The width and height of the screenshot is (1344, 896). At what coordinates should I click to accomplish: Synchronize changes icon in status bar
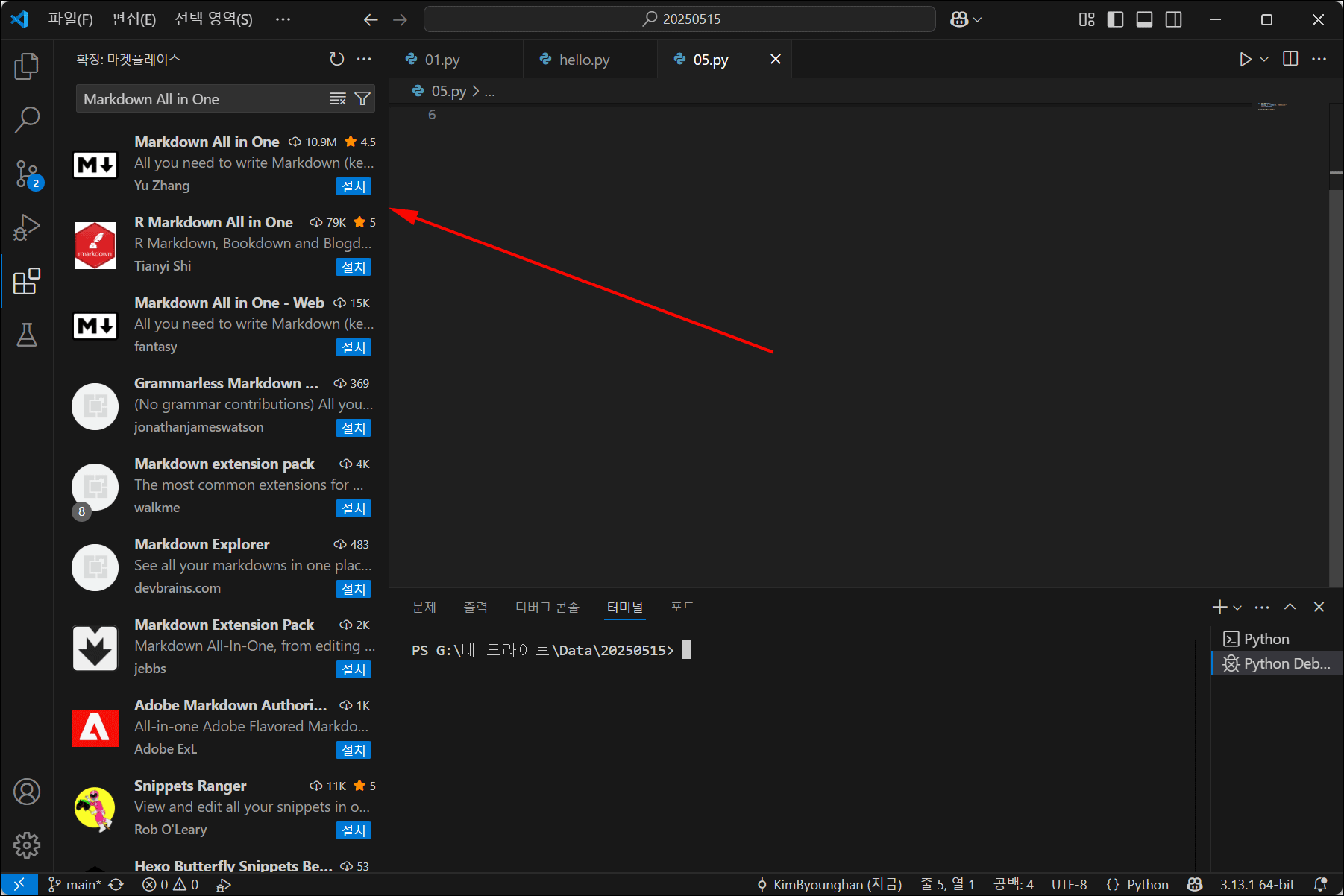click(116, 884)
